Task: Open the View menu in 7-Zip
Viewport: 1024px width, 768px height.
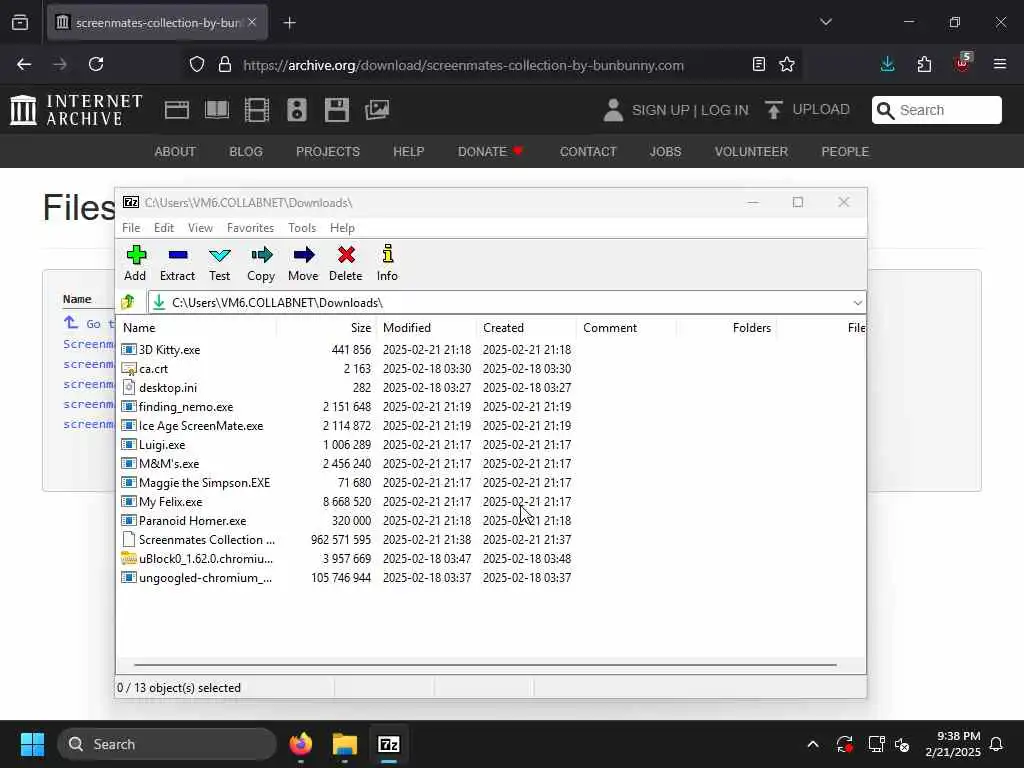Action: 200,228
